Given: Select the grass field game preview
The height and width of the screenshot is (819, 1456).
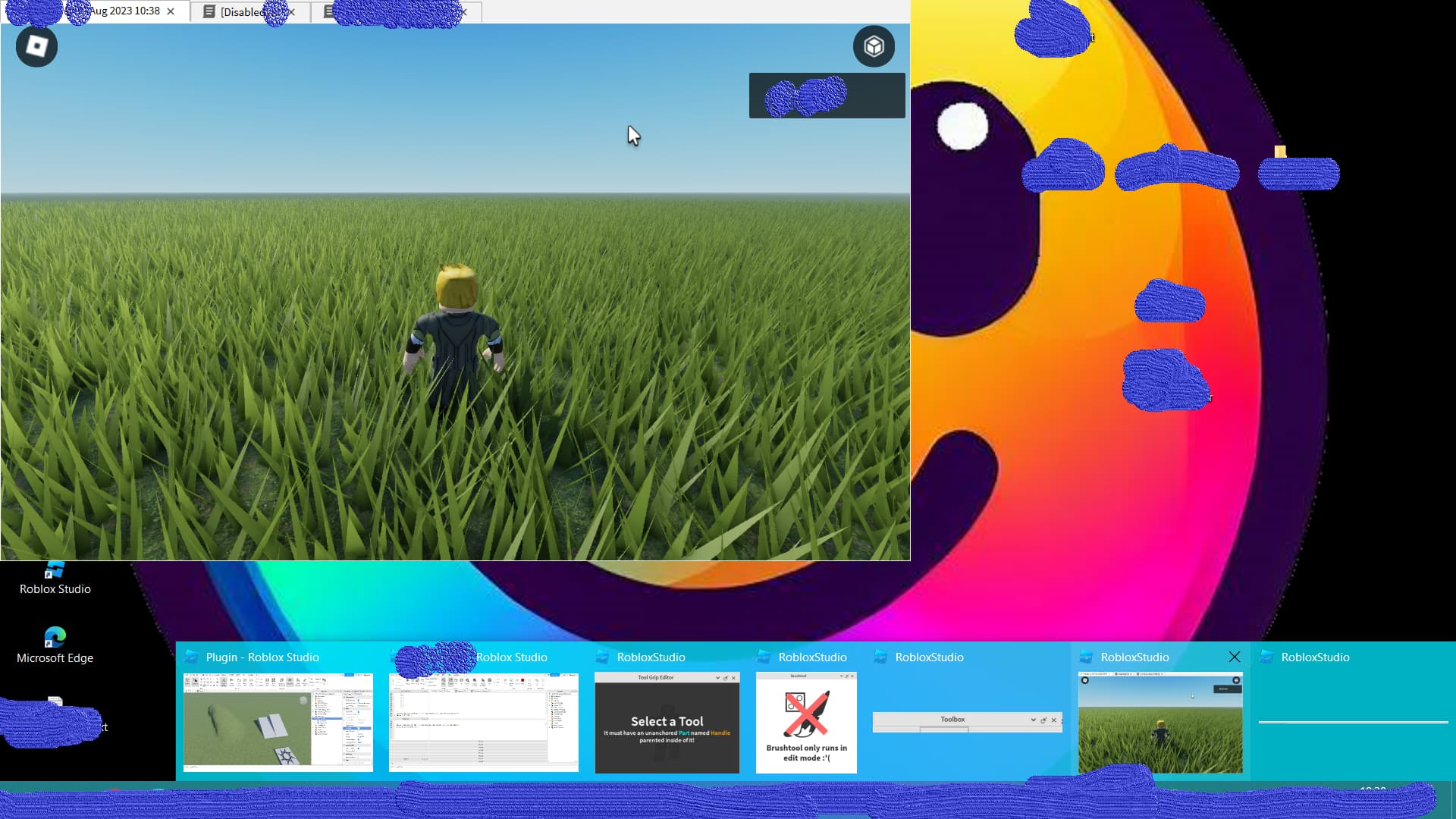Looking at the screenshot, I should [1160, 721].
